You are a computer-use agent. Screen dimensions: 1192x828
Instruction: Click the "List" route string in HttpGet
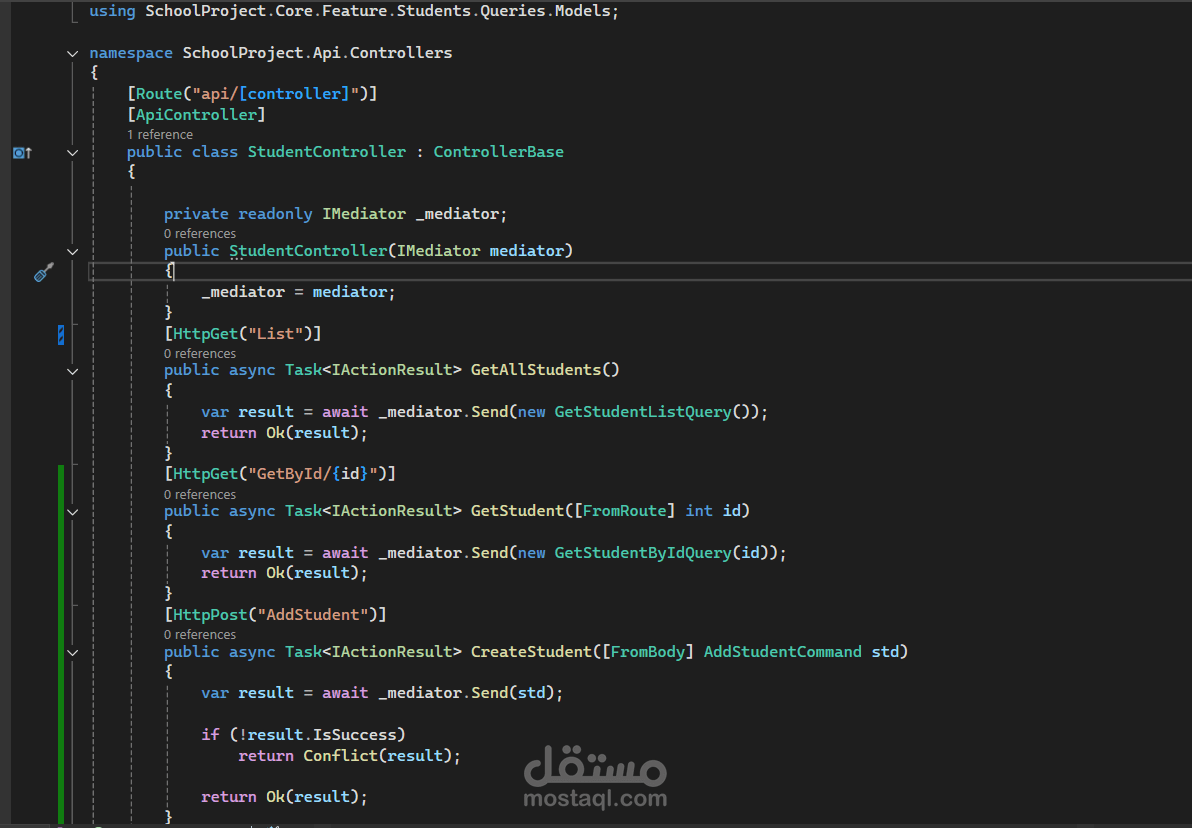click(x=275, y=333)
